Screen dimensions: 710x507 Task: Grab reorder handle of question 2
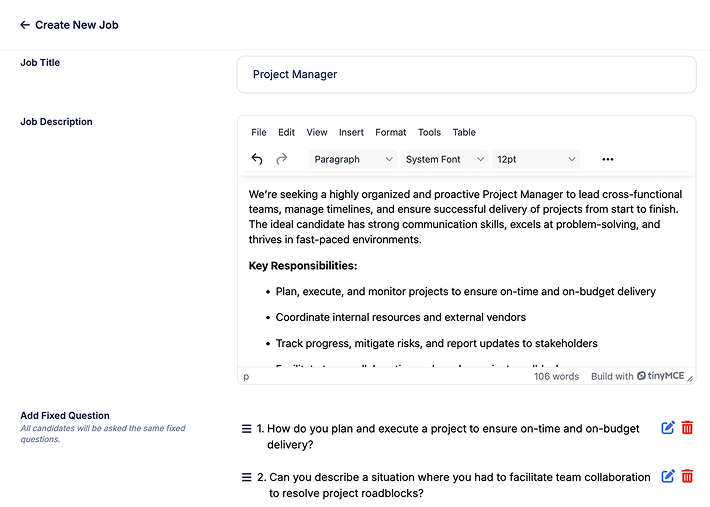(x=246, y=477)
